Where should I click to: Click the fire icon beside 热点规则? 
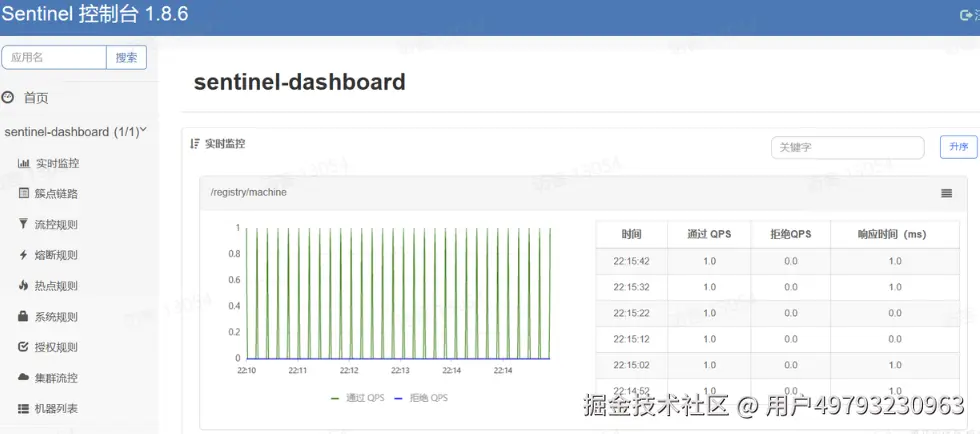pos(24,285)
